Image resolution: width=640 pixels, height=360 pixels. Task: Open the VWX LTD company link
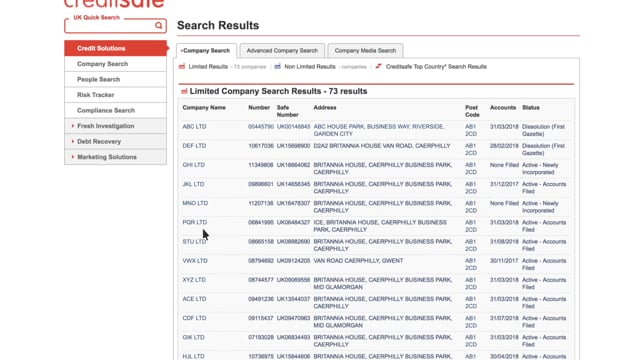pyautogui.click(x=195, y=261)
